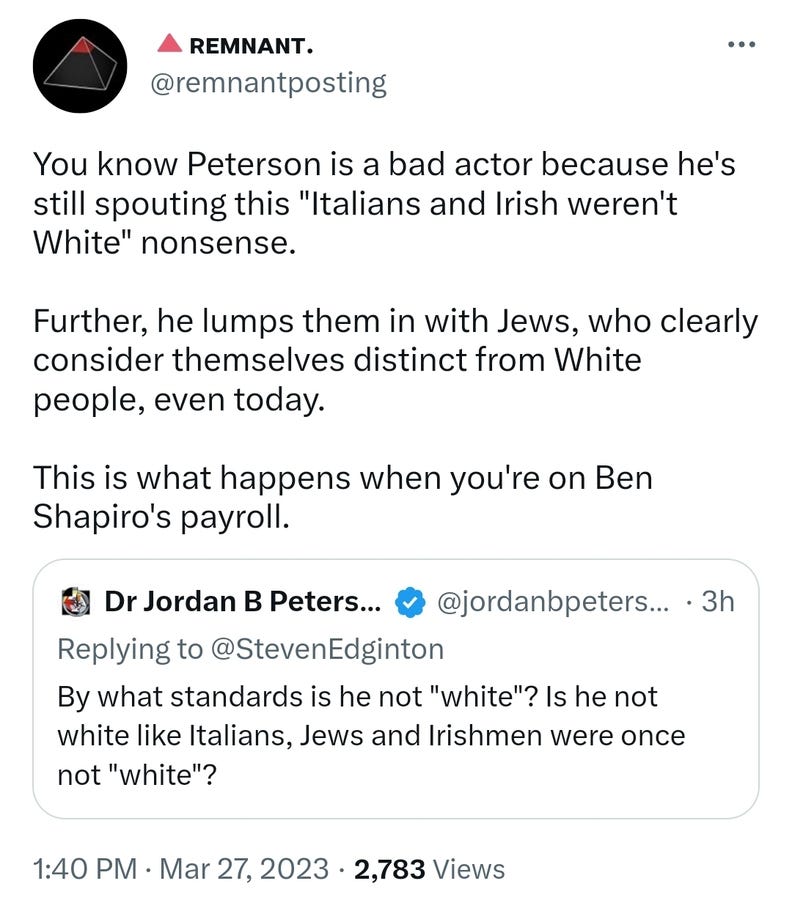
Task: Open the @StevenEdginton mention link
Action: pos(325,648)
